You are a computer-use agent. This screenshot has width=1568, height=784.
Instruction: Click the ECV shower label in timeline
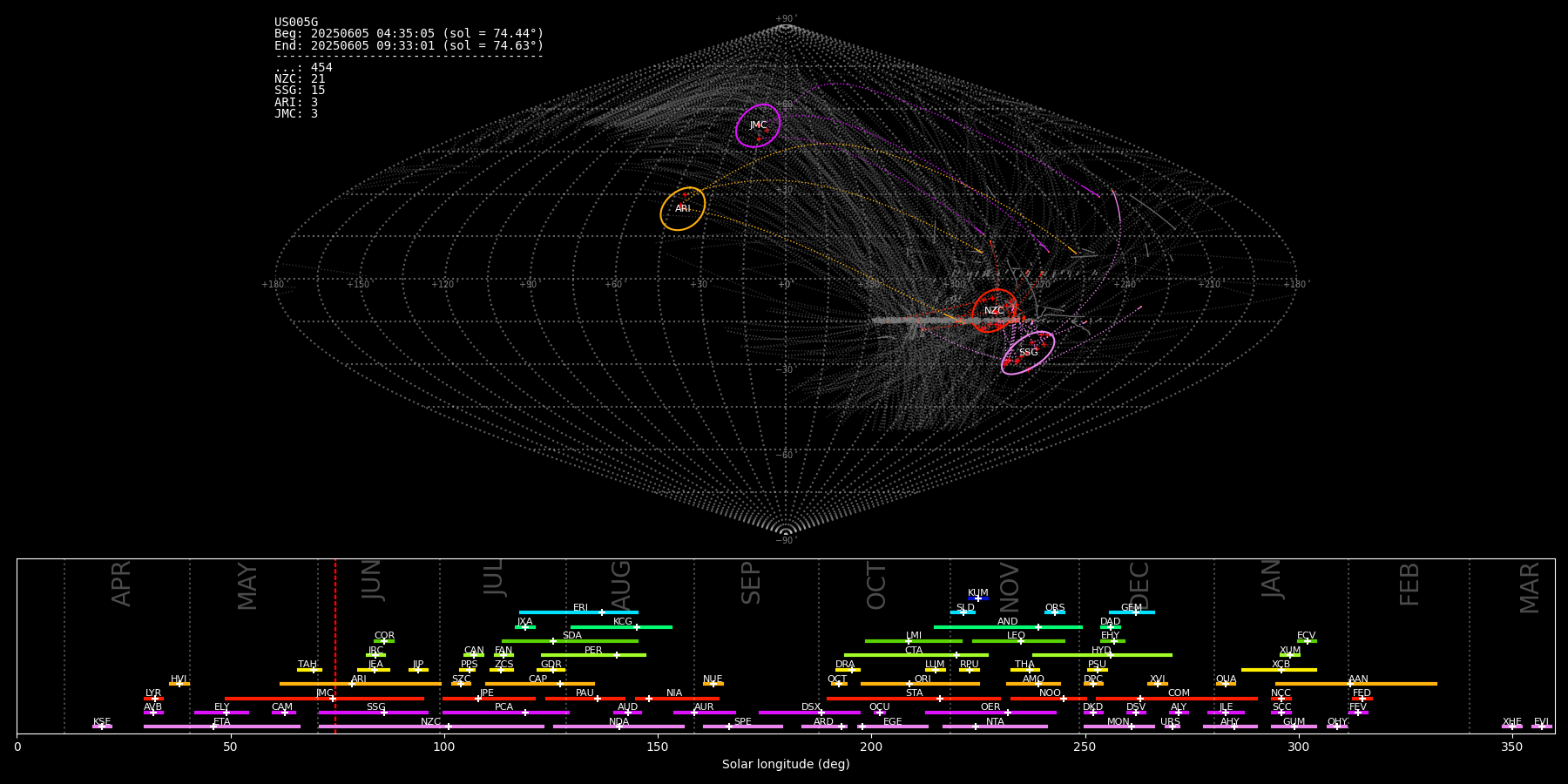pos(1306,636)
